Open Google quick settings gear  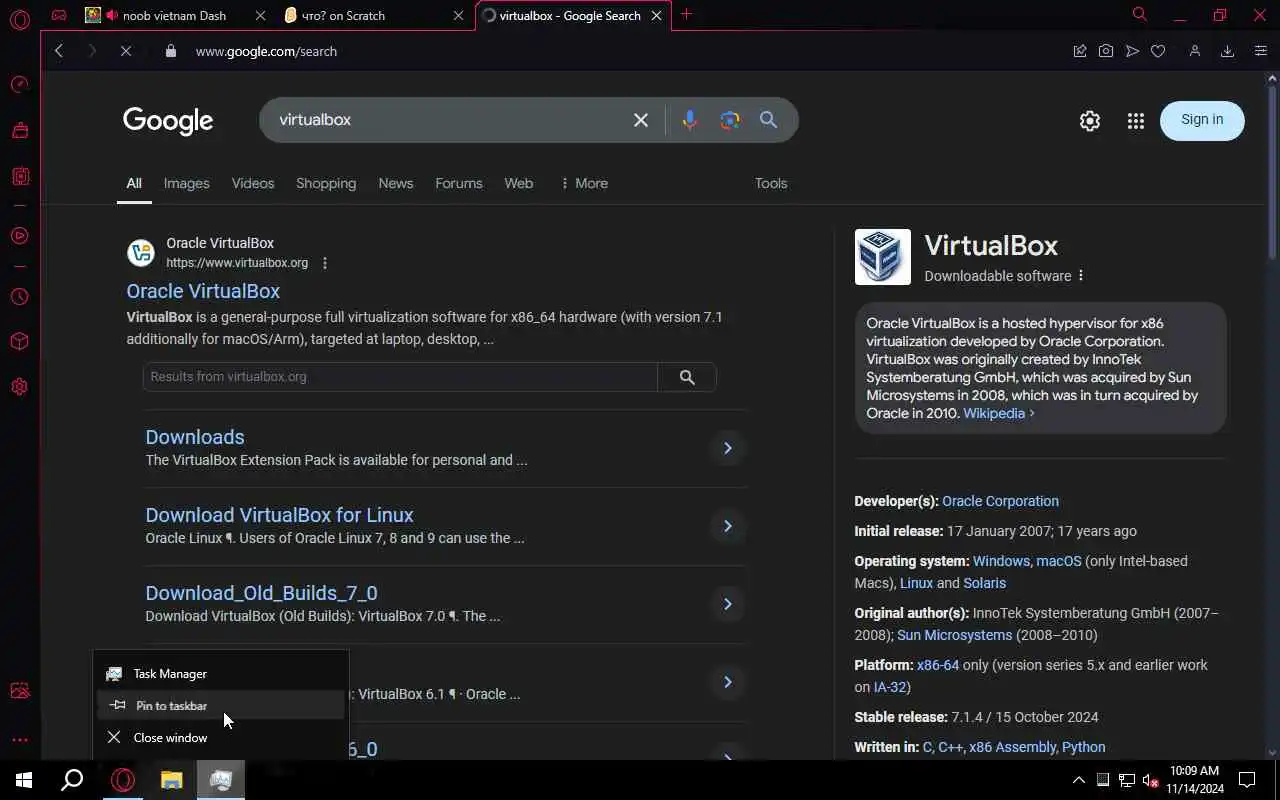(1090, 121)
